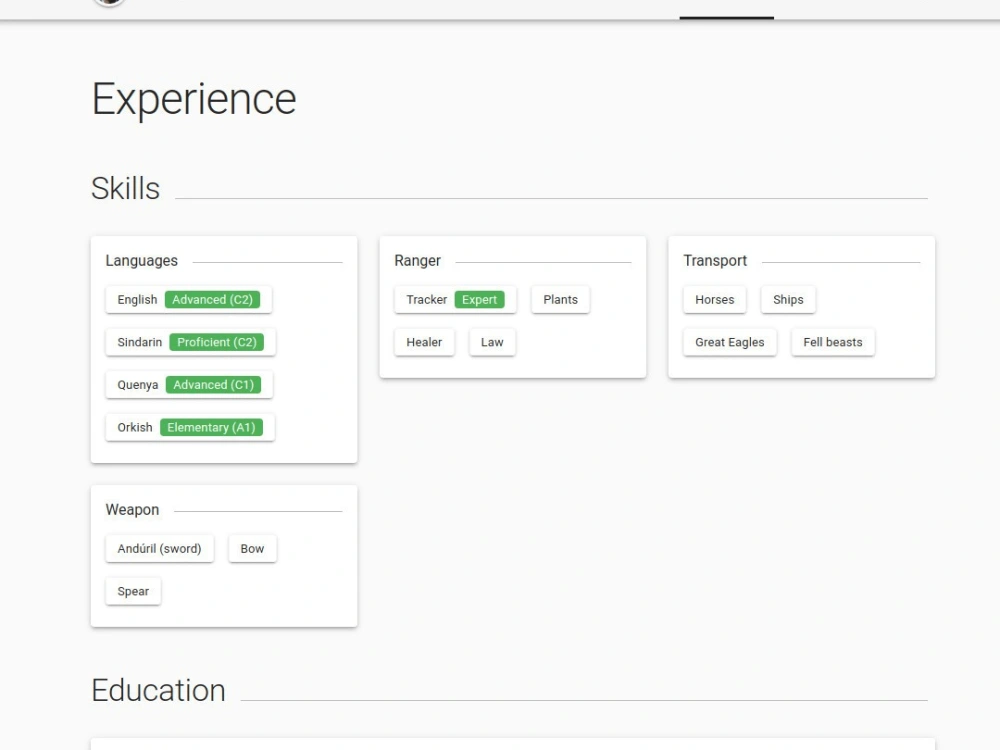
Task: Click the Law skill chip
Action: 492,342
